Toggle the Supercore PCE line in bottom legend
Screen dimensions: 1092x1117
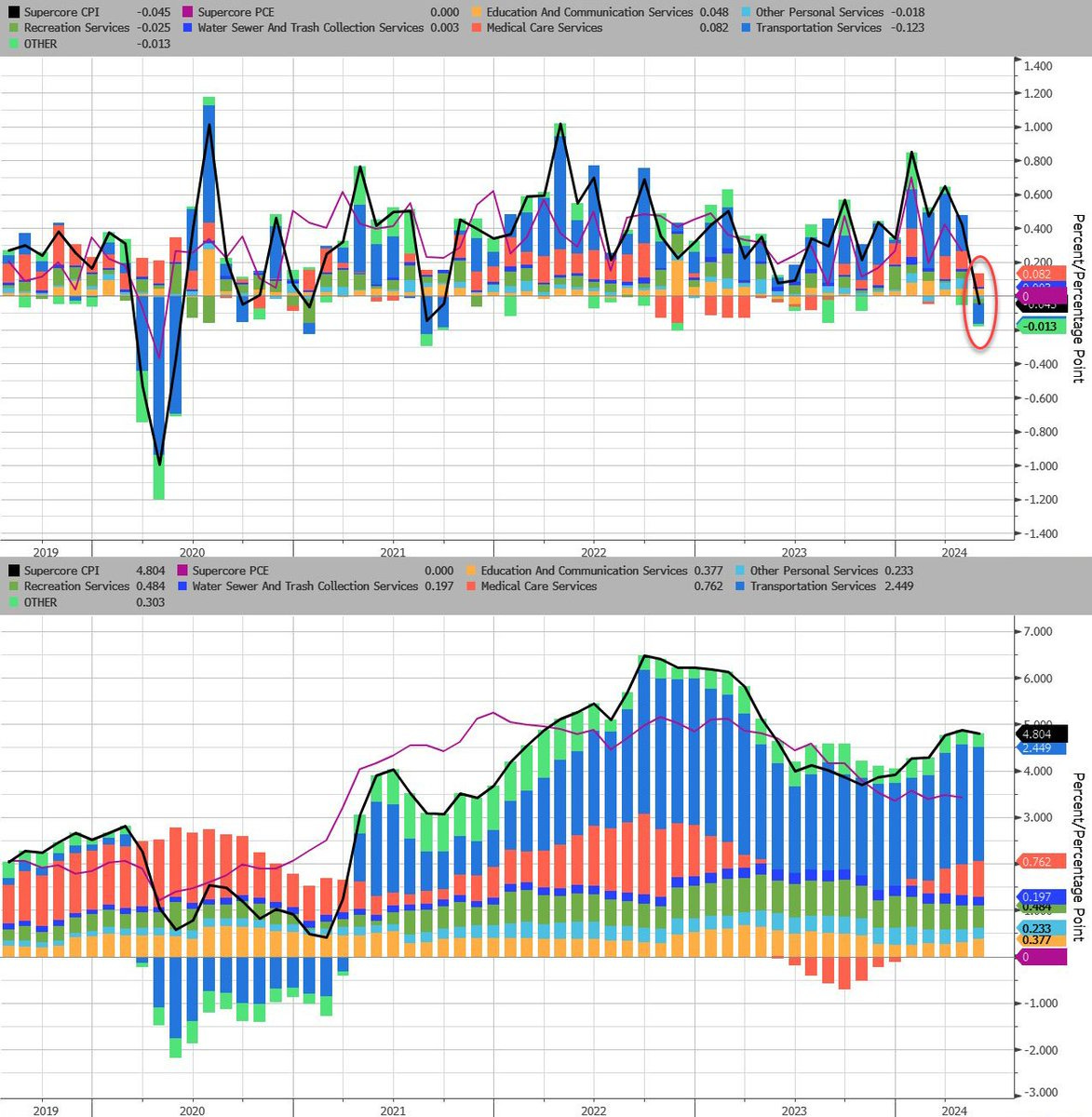[184, 570]
